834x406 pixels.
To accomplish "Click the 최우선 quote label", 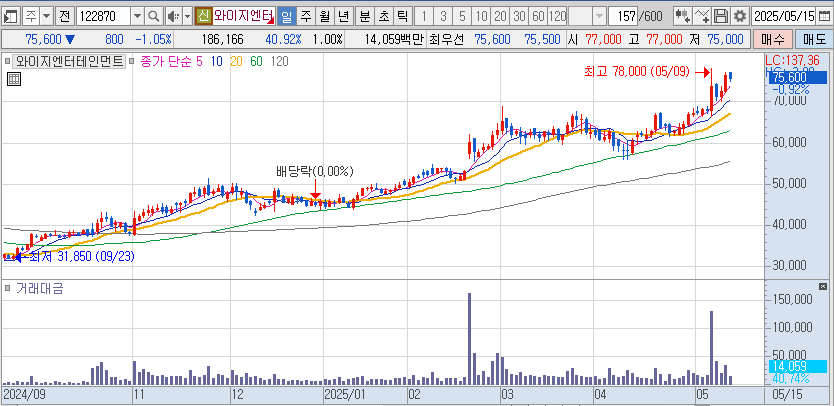I will (x=446, y=39).
